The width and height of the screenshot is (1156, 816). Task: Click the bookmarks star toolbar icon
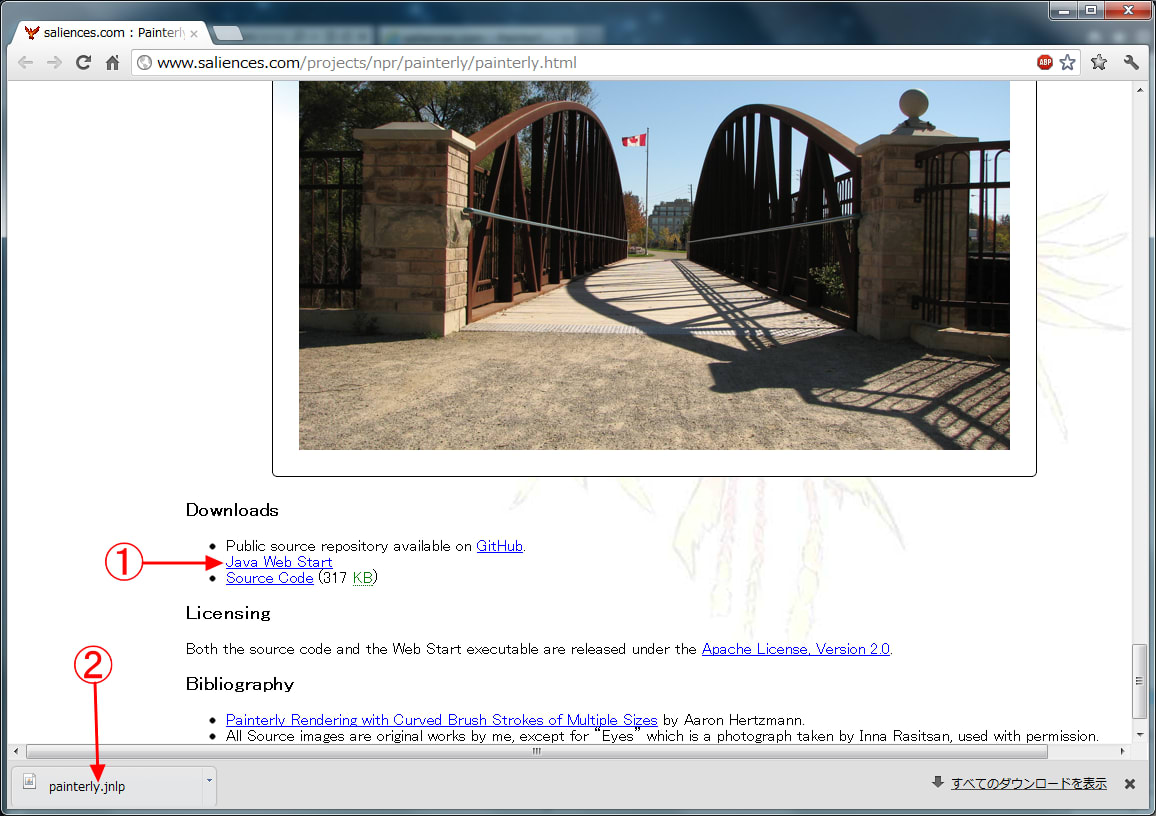click(1099, 62)
